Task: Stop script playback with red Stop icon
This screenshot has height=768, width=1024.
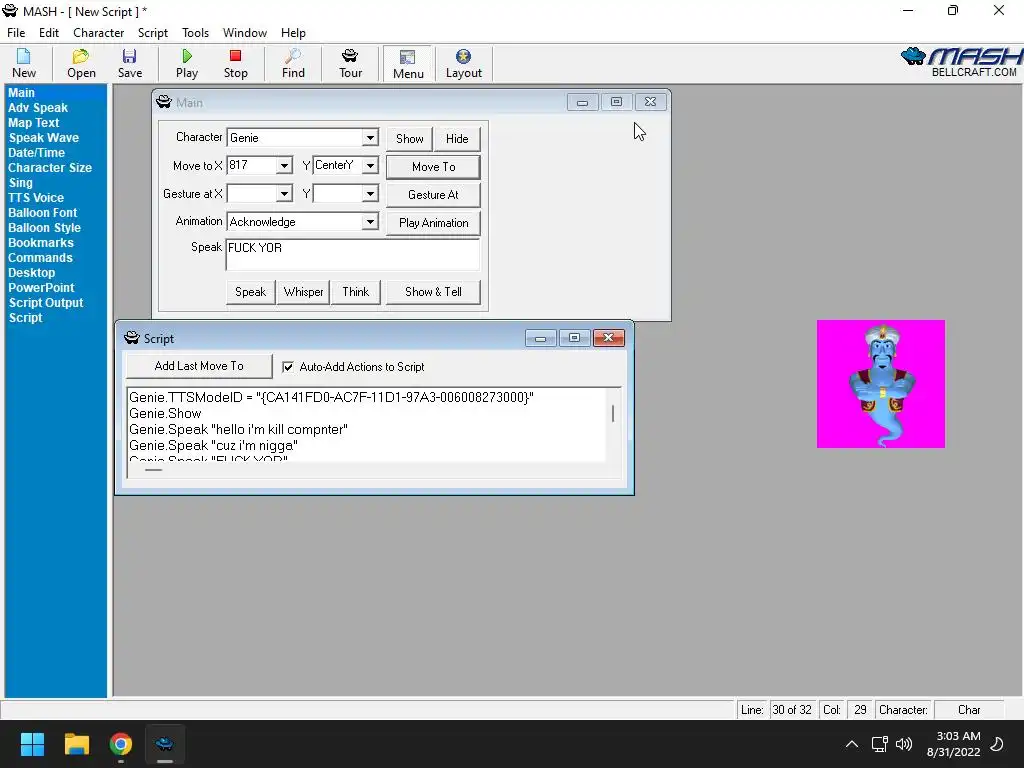Action: coord(235,63)
